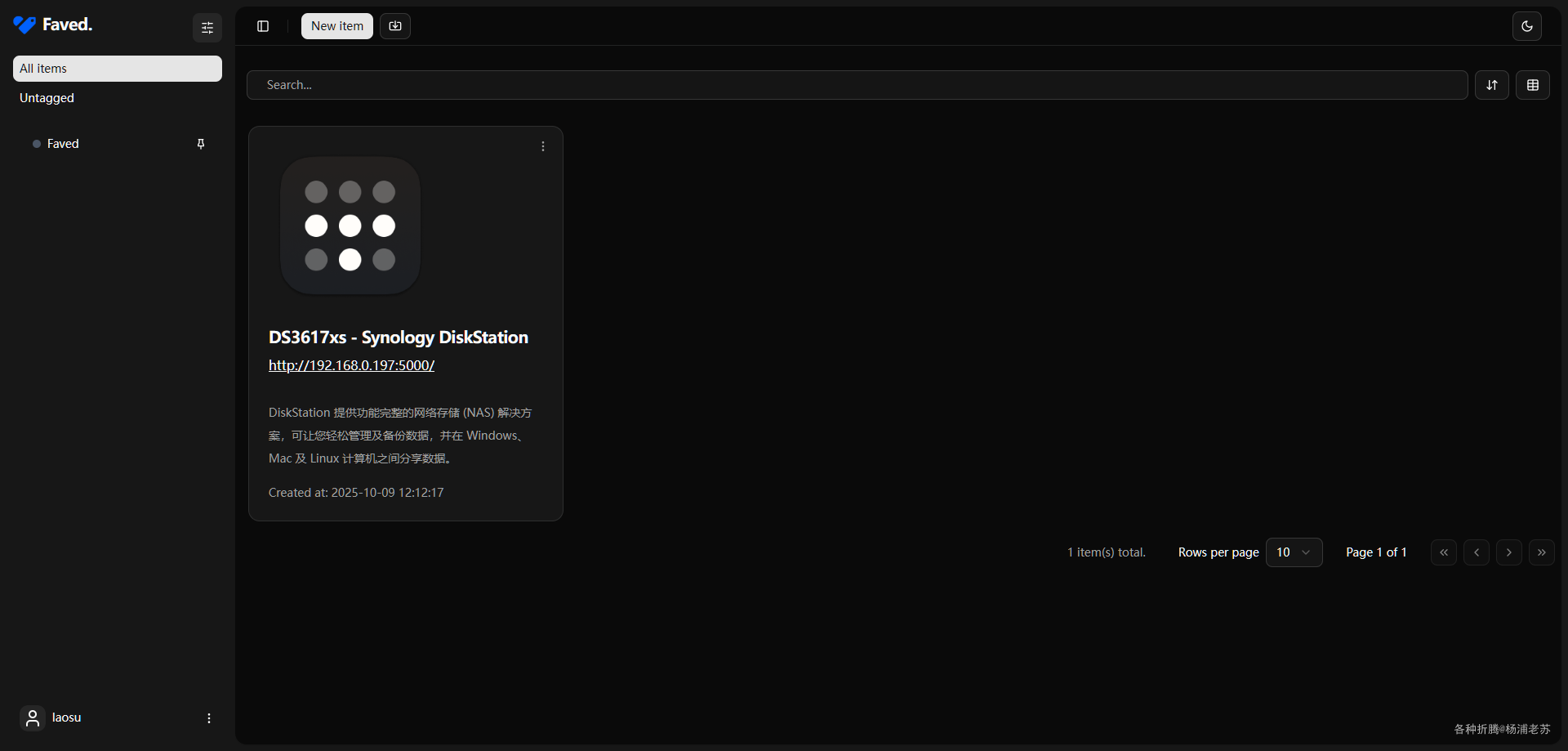The image size is (1568, 751).
Task: Click the DS3617xs - Synology DiskStation title
Action: 399,338
